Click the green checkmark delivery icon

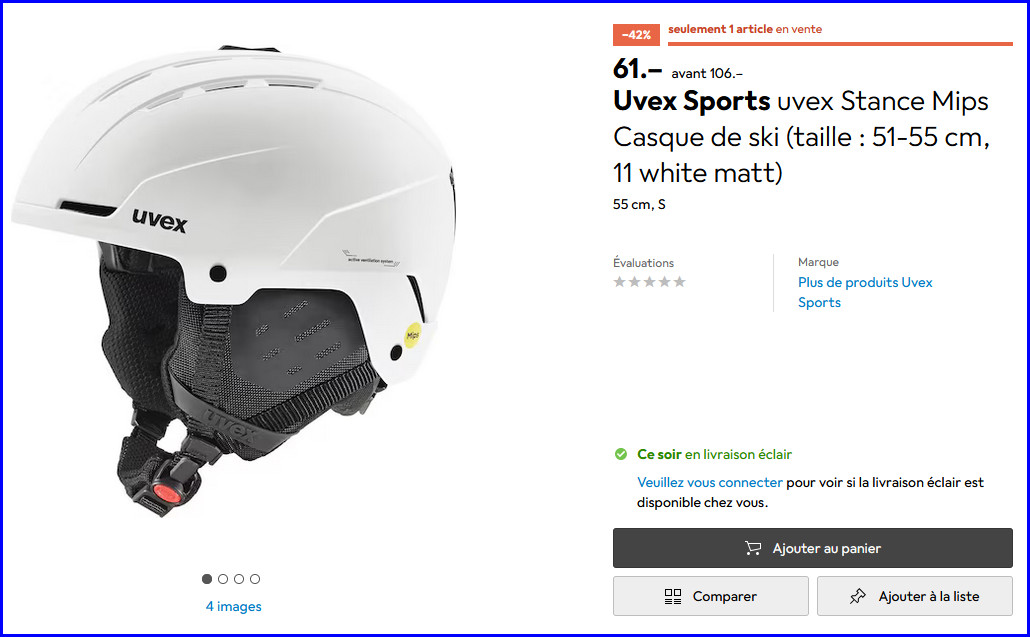pos(621,454)
